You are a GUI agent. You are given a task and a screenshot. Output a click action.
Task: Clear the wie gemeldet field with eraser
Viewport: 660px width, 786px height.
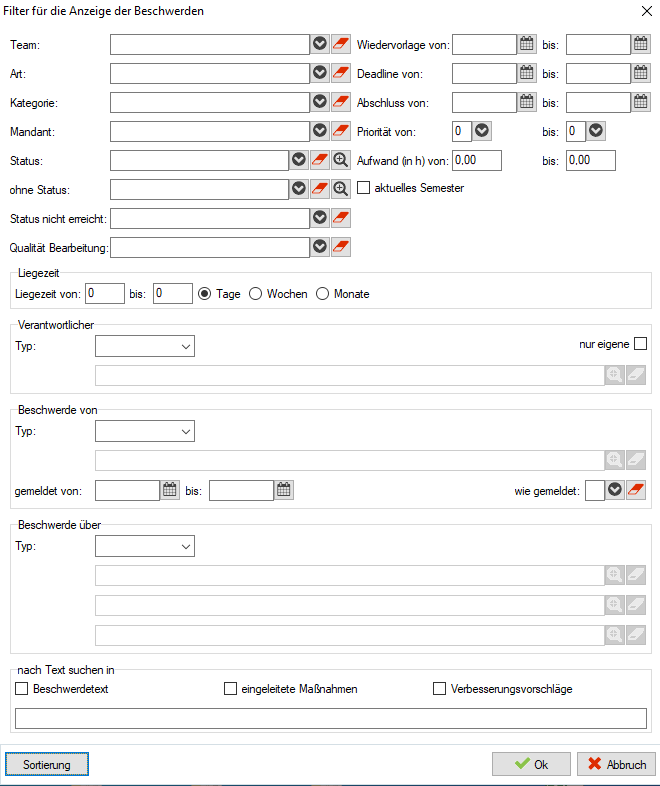pos(636,490)
